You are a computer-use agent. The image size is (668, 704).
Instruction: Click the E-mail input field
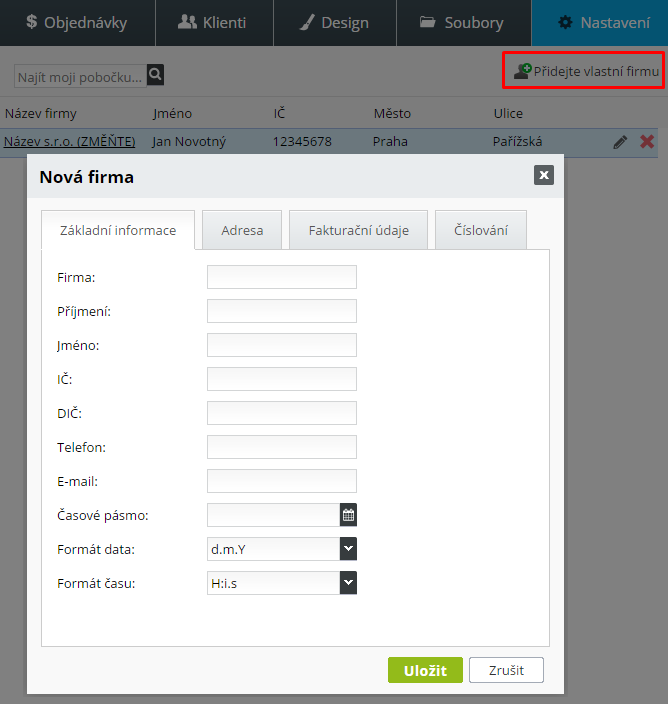[x=281, y=481]
